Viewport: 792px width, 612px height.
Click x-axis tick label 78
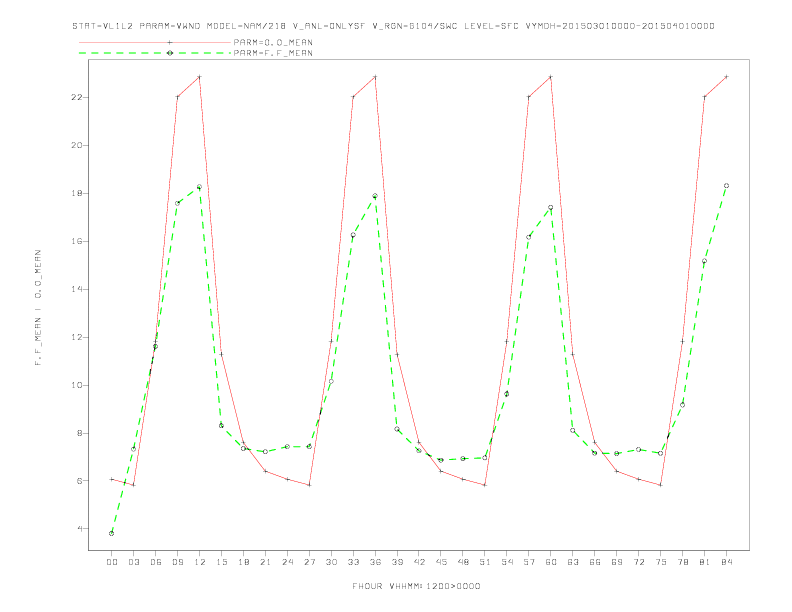(x=683, y=562)
